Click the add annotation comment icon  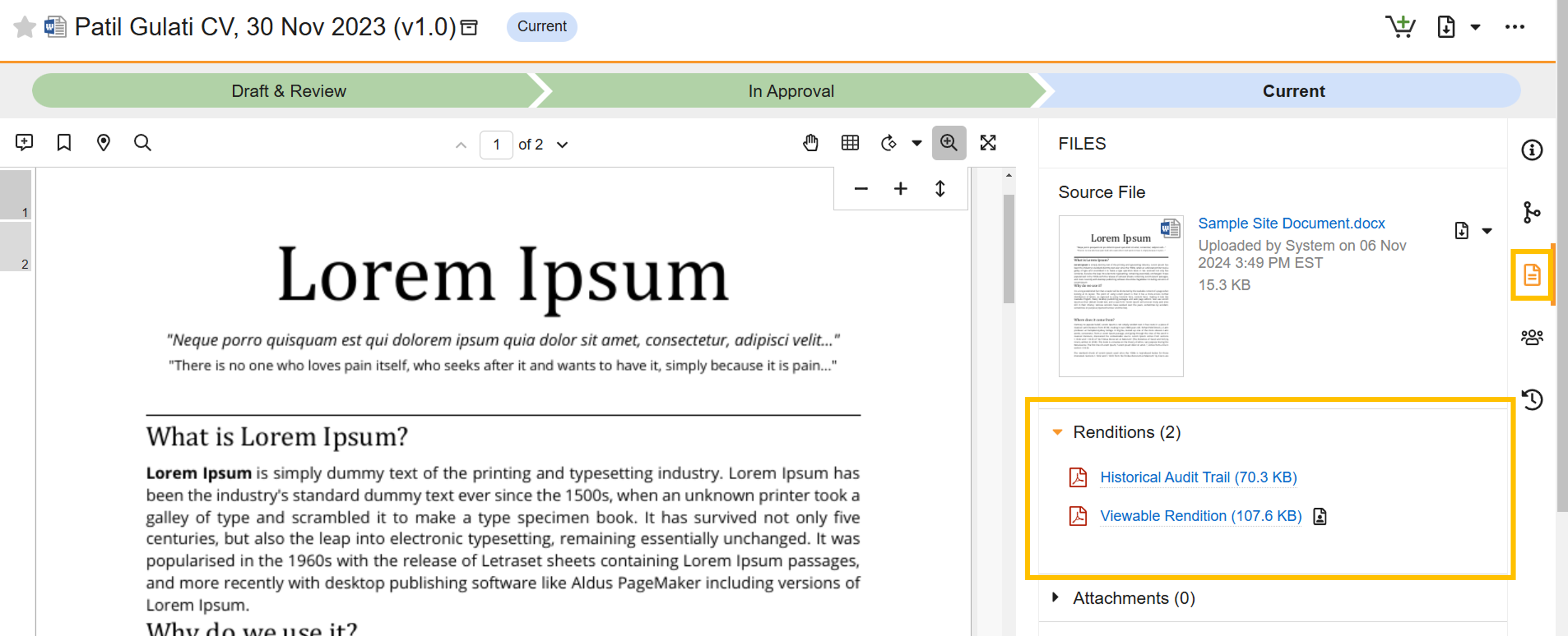click(24, 143)
